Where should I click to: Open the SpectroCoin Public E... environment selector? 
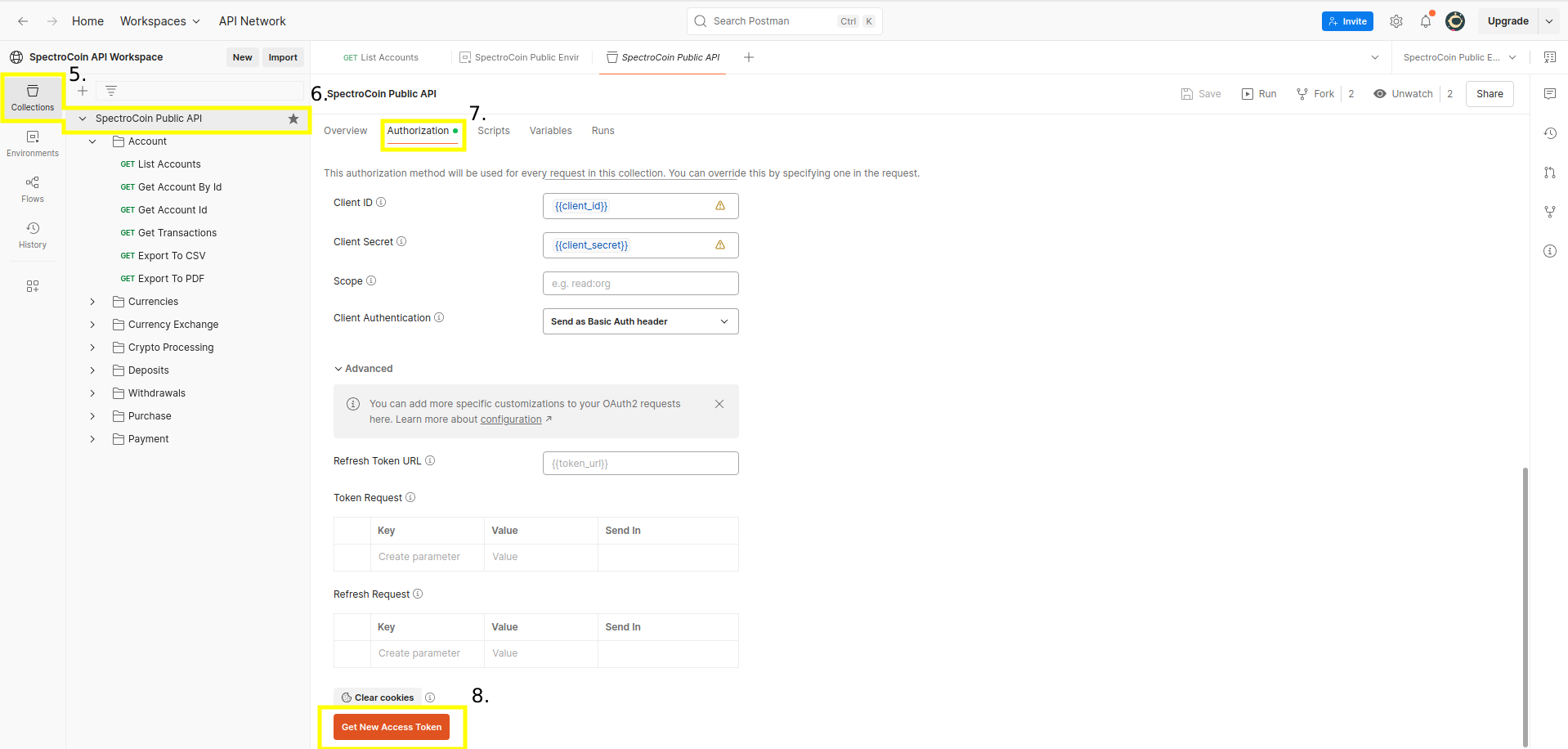click(1460, 57)
